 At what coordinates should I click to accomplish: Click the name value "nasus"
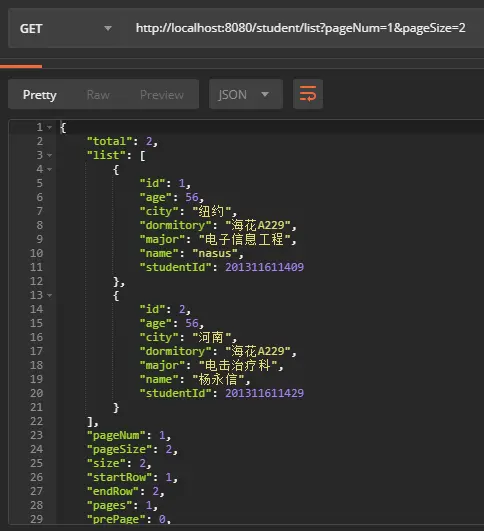pos(215,254)
